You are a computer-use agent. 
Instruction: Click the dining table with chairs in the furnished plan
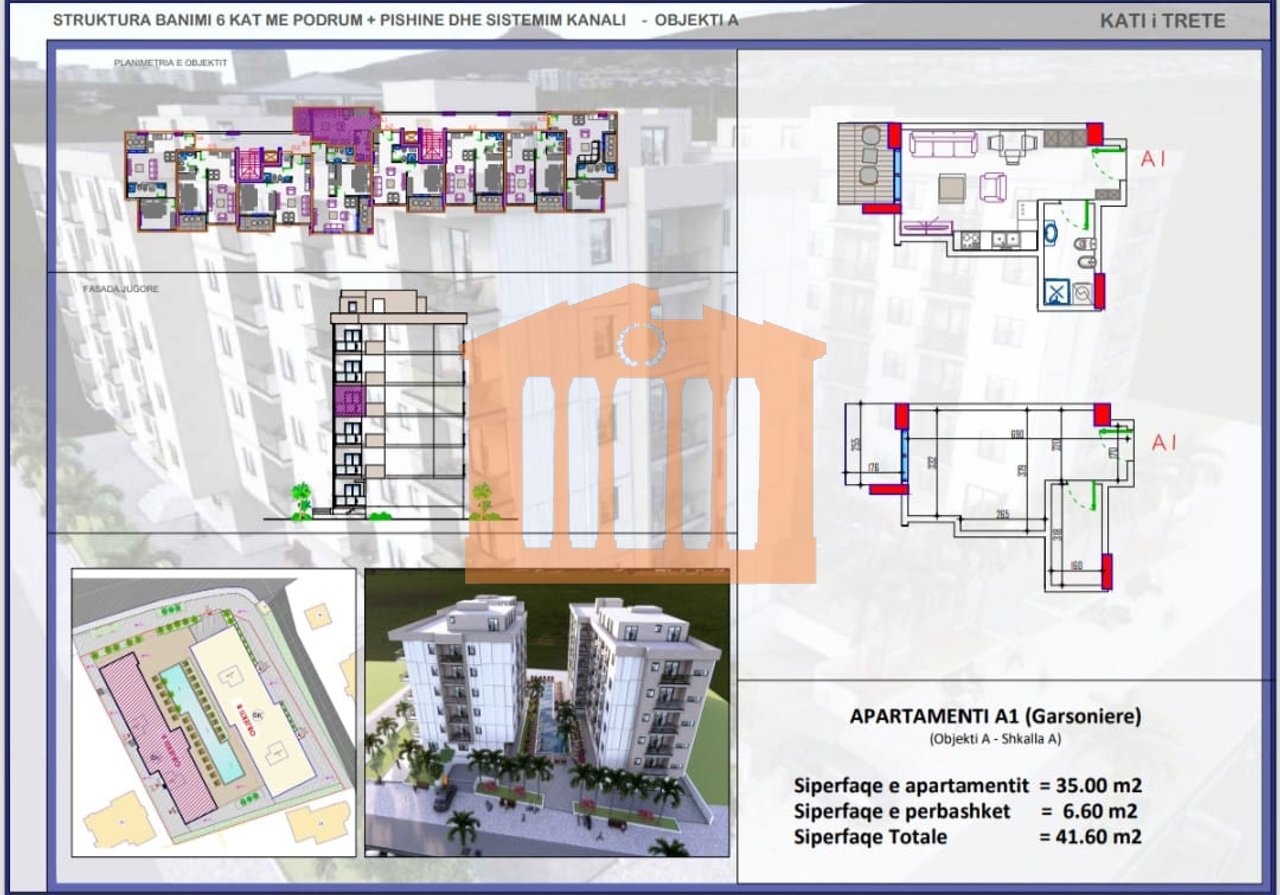(x=1011, y=146)
